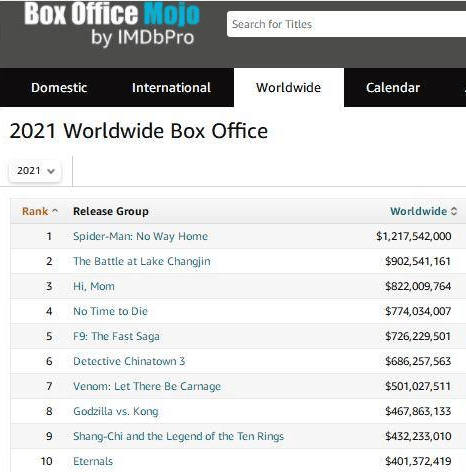Screen dimensions: 466x472
Task: Open Detective Chinatown 3 link
Action: (129, 361)
